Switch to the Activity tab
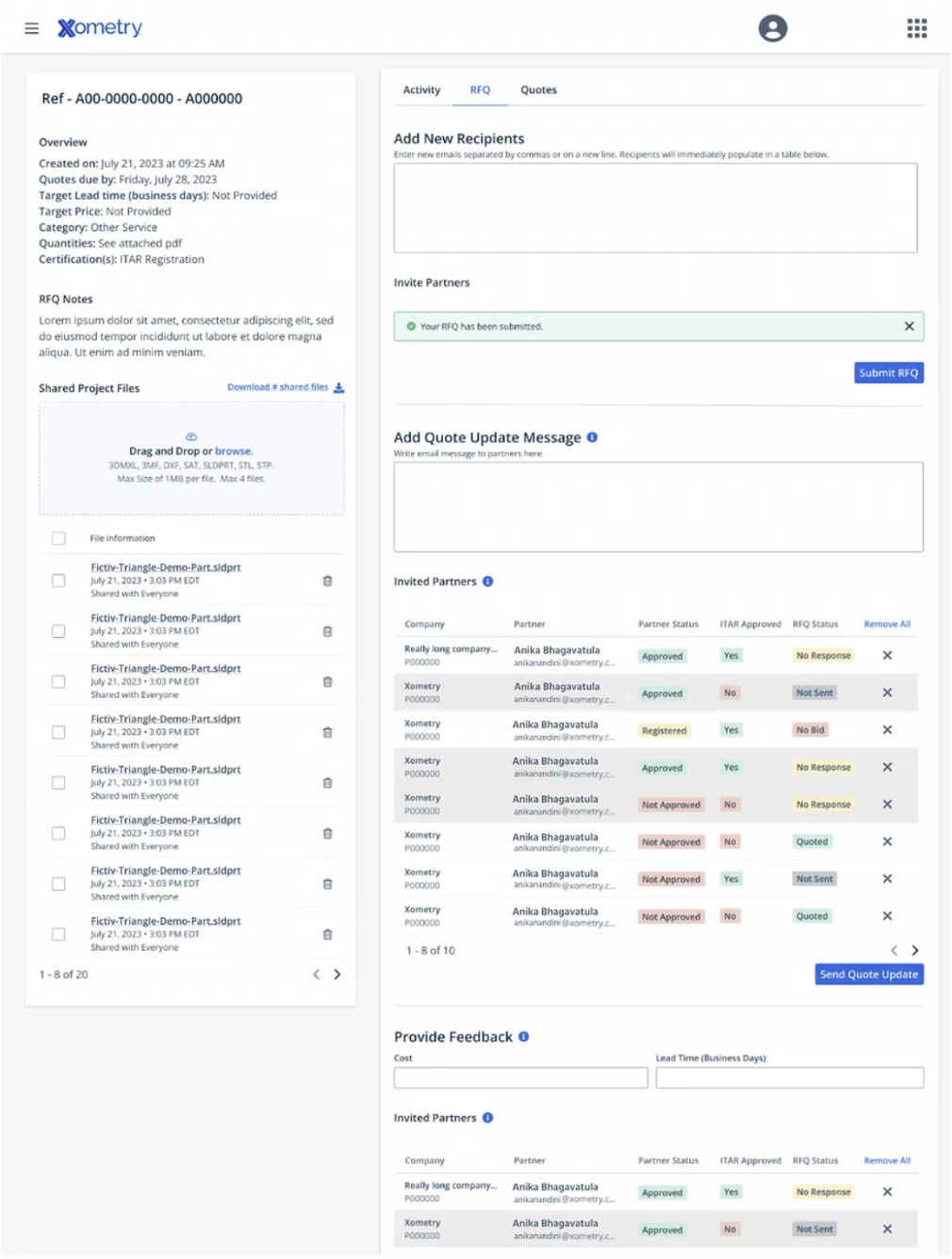 tap(421, 90)
